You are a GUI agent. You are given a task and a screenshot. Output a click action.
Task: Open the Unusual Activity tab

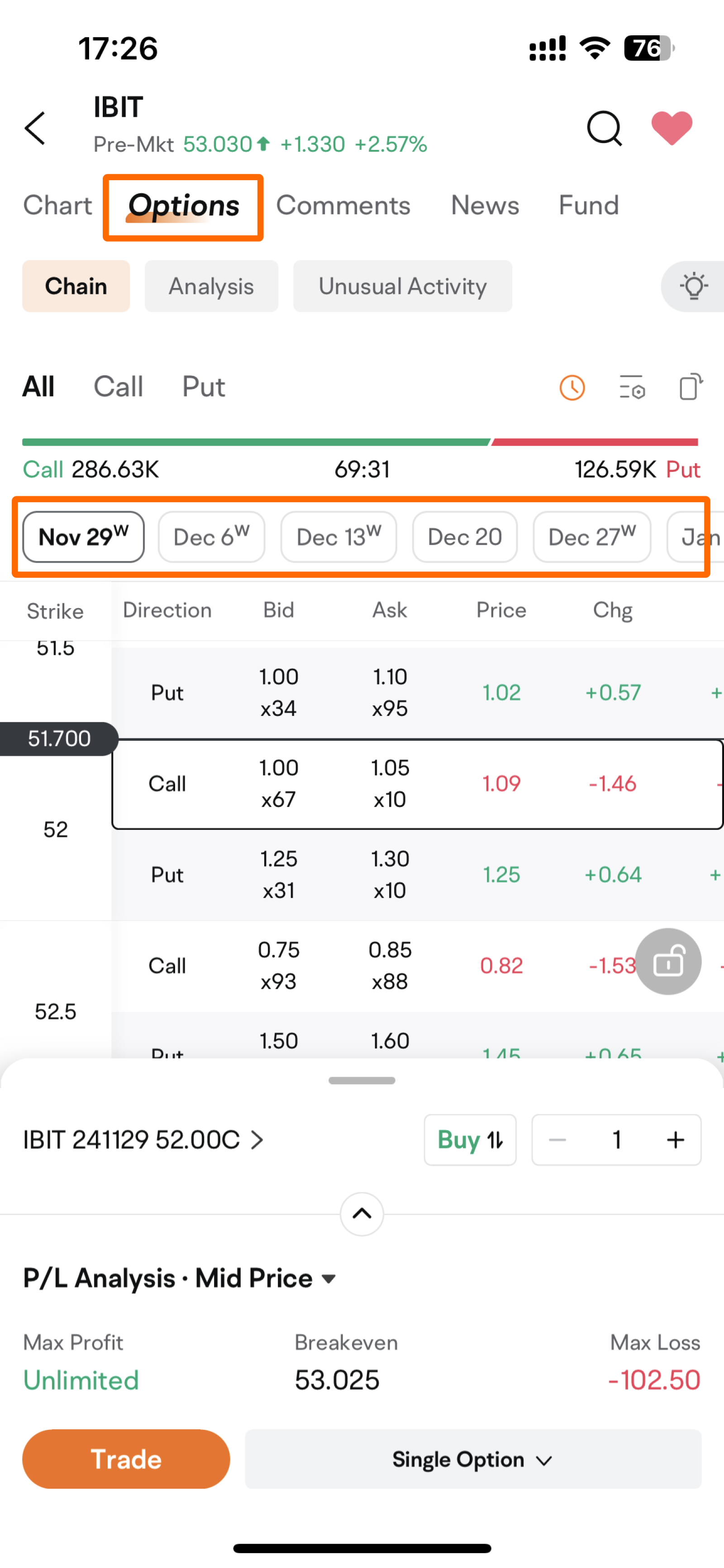[402, 286]
